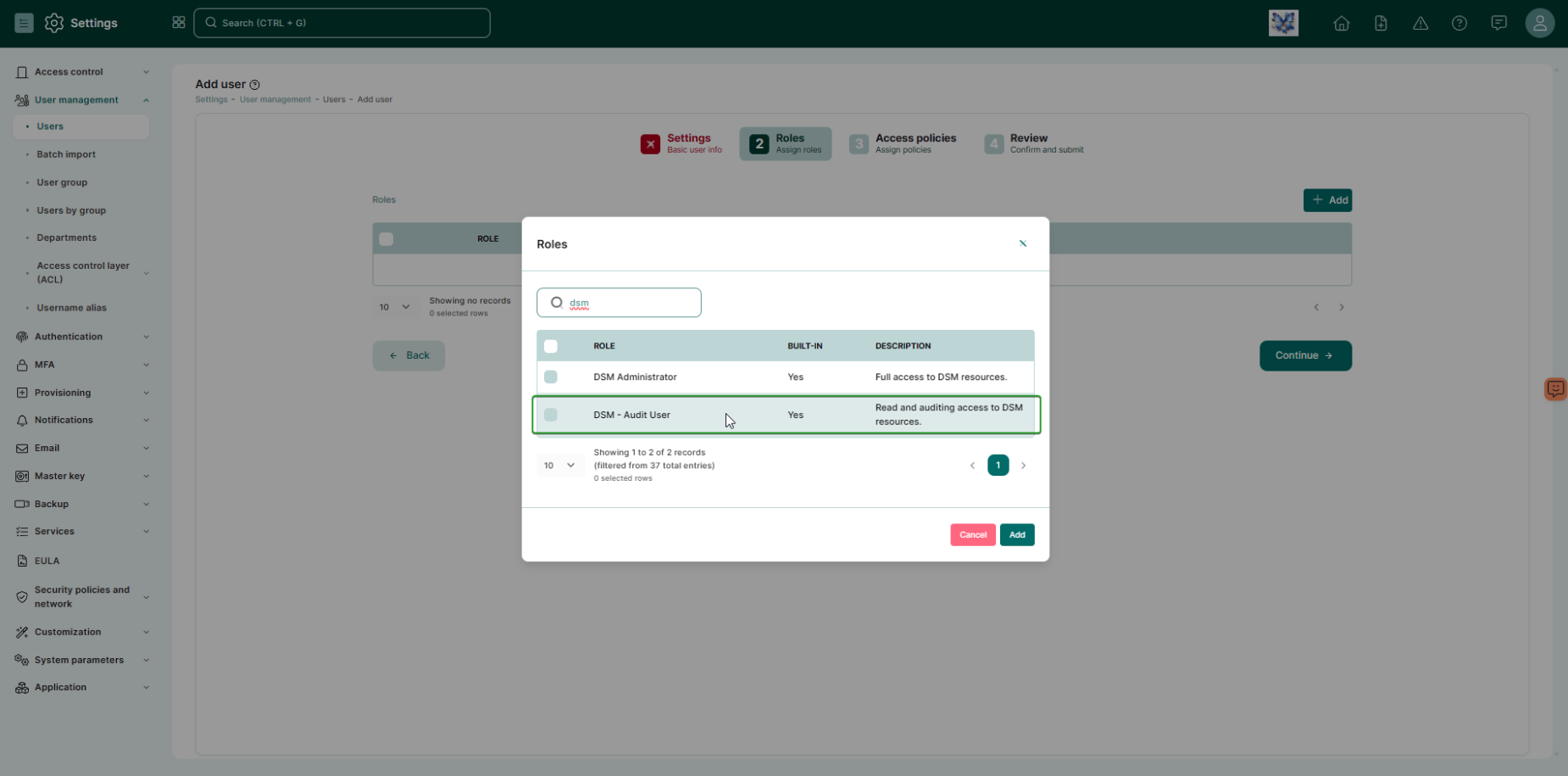1568x776 pixels.
Task: Open the document download icon in top bar
Action: click(x=1381, y=23)
